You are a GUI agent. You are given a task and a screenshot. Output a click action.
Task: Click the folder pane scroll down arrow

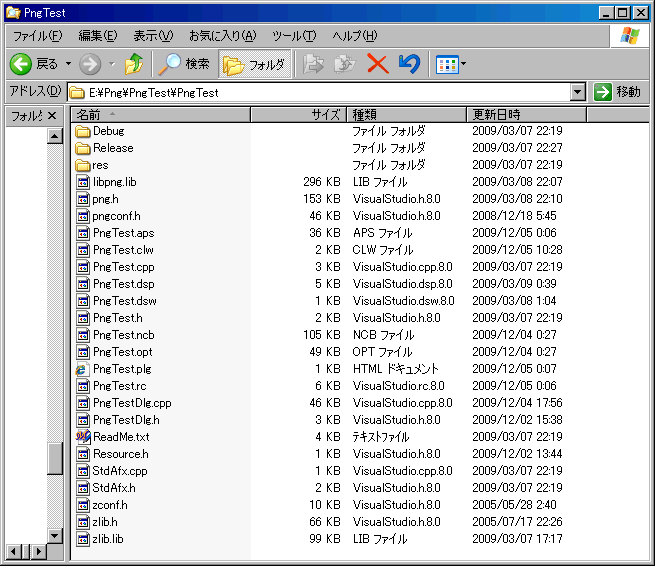tap(55, 536)
